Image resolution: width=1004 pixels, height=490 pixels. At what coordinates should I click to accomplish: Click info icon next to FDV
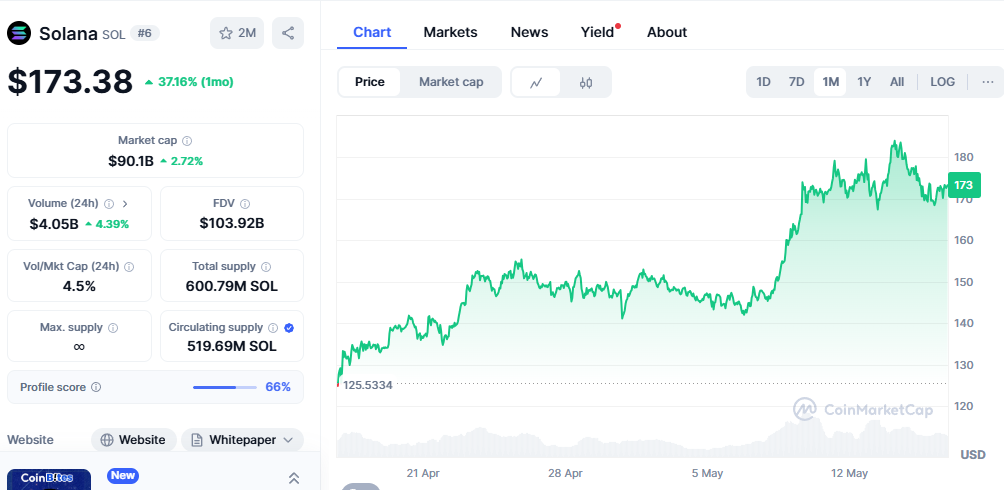point(245,204)
